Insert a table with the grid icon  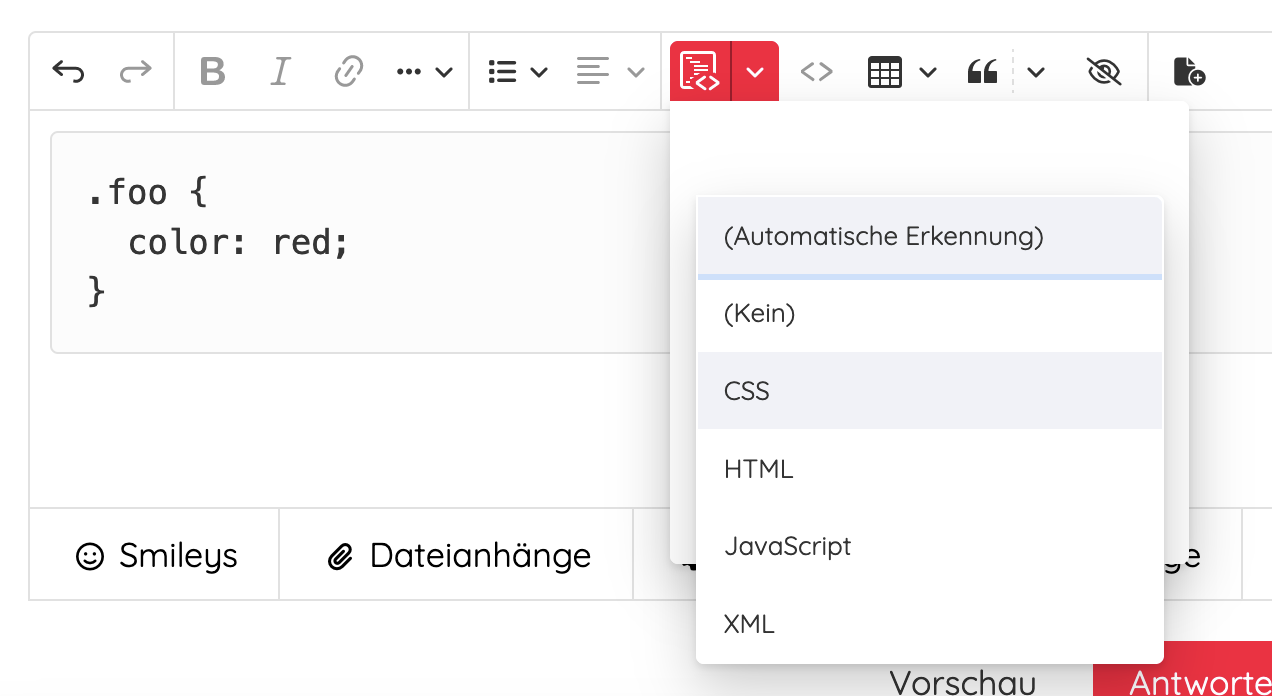tap(885, 72)
